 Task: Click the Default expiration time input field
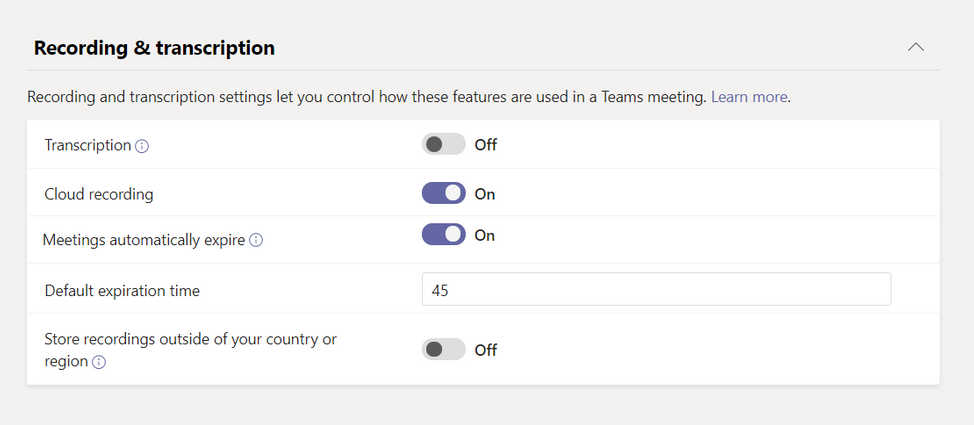pyautogui.click(x=657, y=289)
